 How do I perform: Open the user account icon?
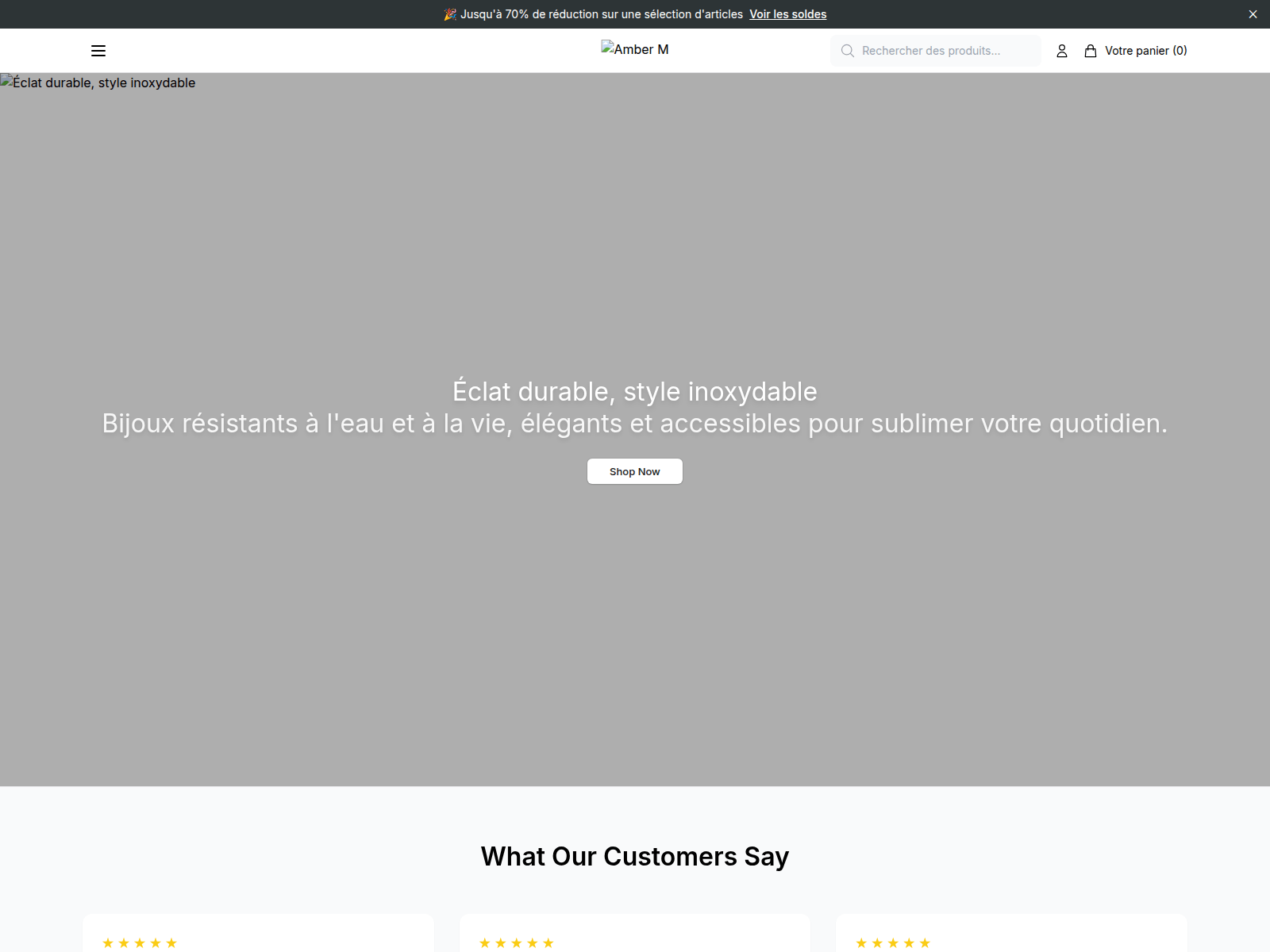pyautogui.click(x=1062, y=51)
